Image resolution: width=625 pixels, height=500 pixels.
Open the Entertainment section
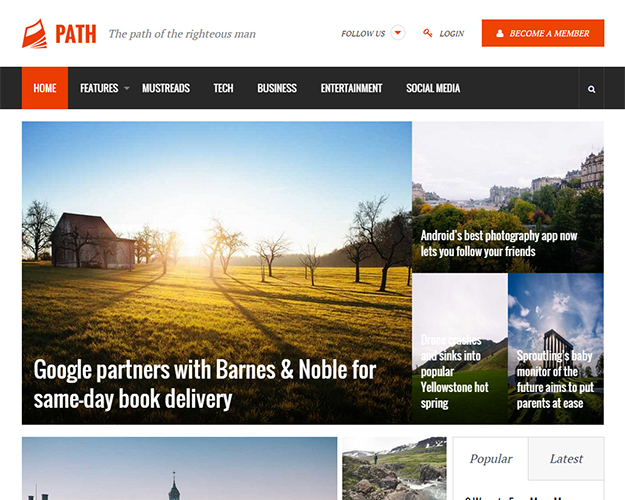[351, 88]
